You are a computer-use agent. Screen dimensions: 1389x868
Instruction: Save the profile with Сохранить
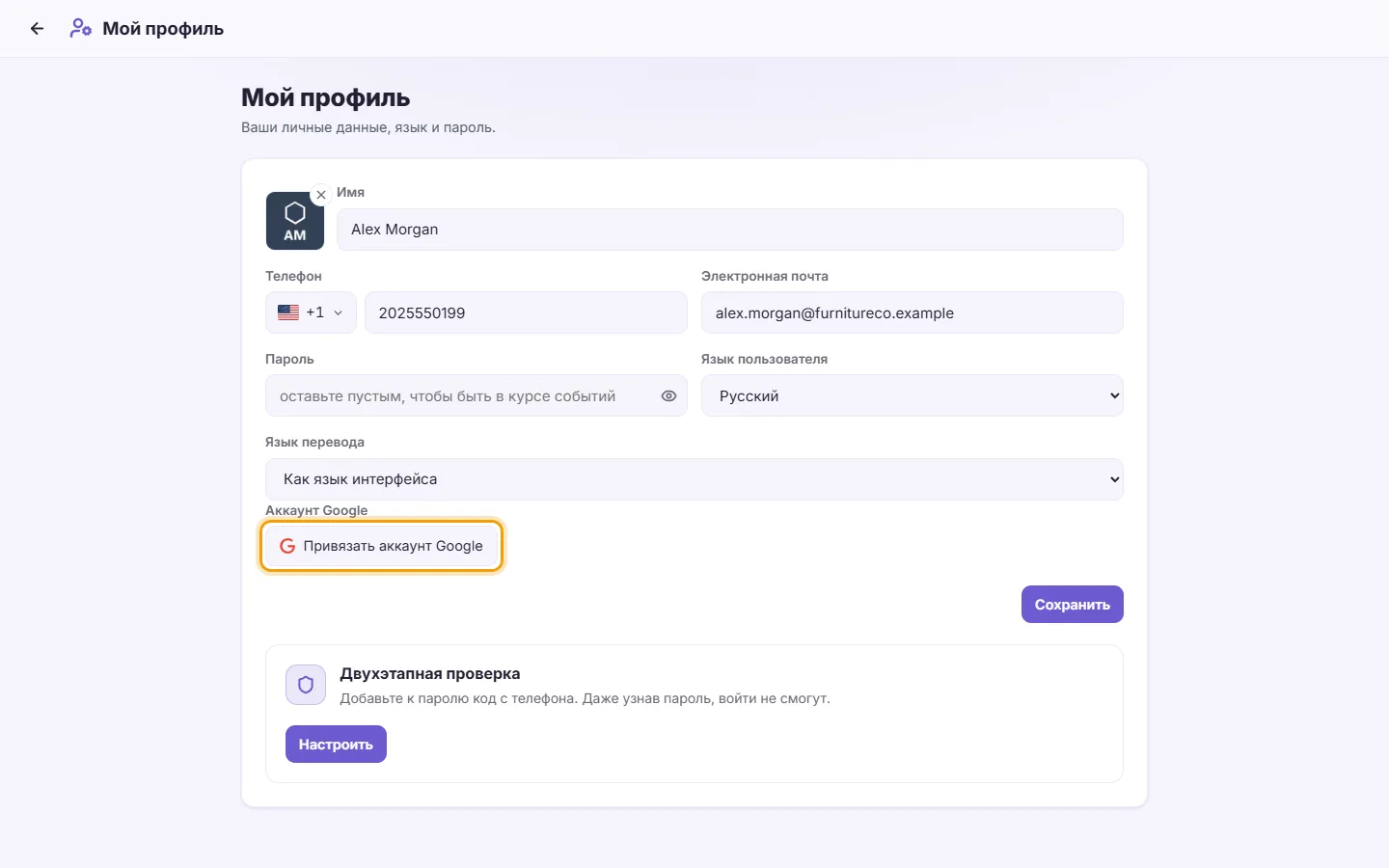click(x=1073, y=605)
